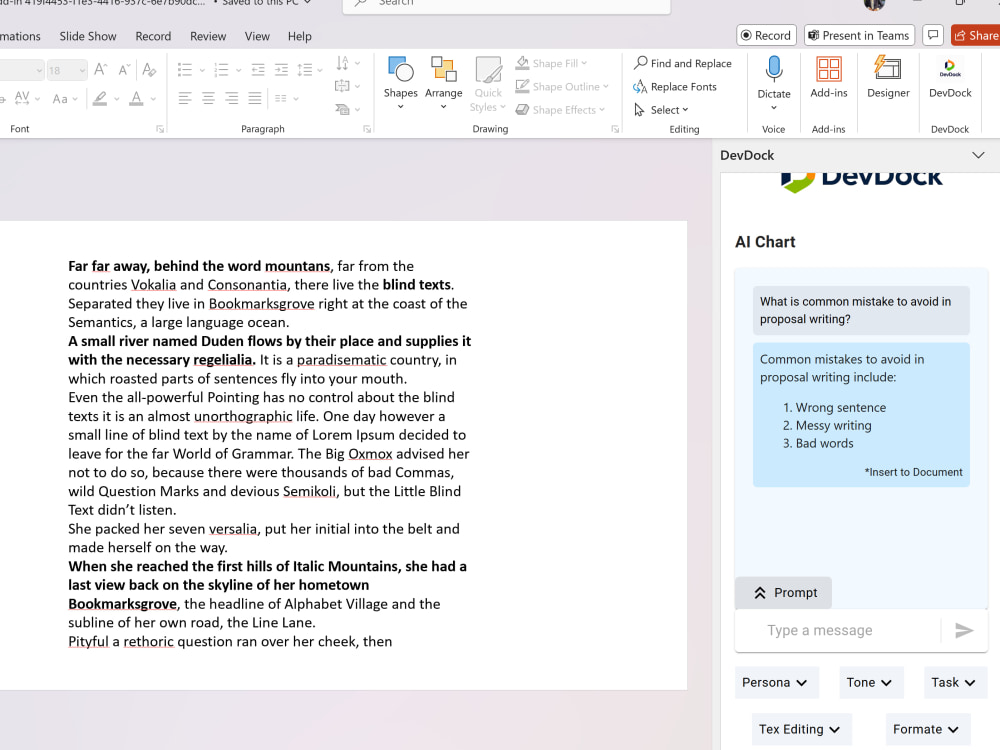
Task: Convert text to SmartArt icon
Action: coord(347,110)
